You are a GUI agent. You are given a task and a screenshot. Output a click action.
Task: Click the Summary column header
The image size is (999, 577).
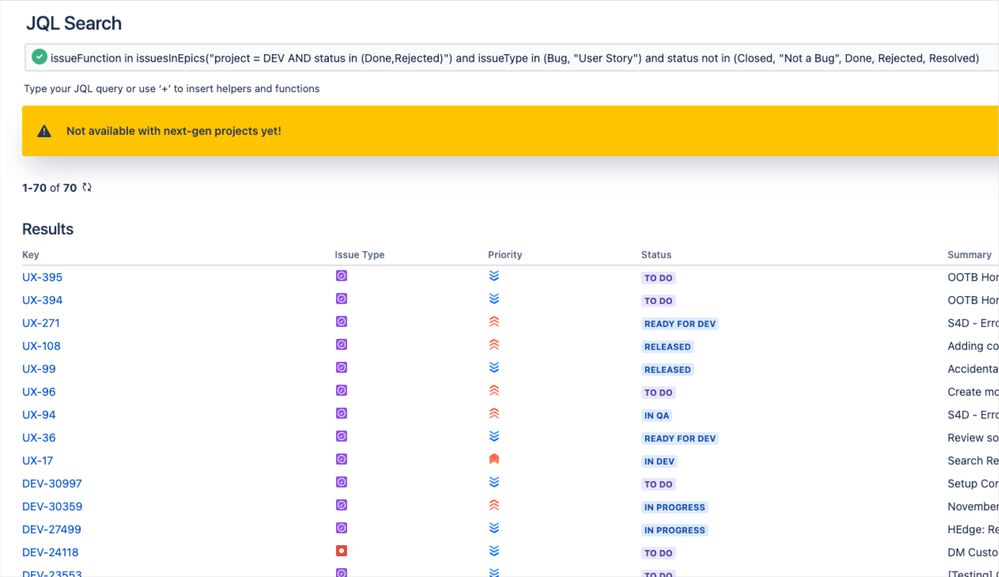pos(969,255)
